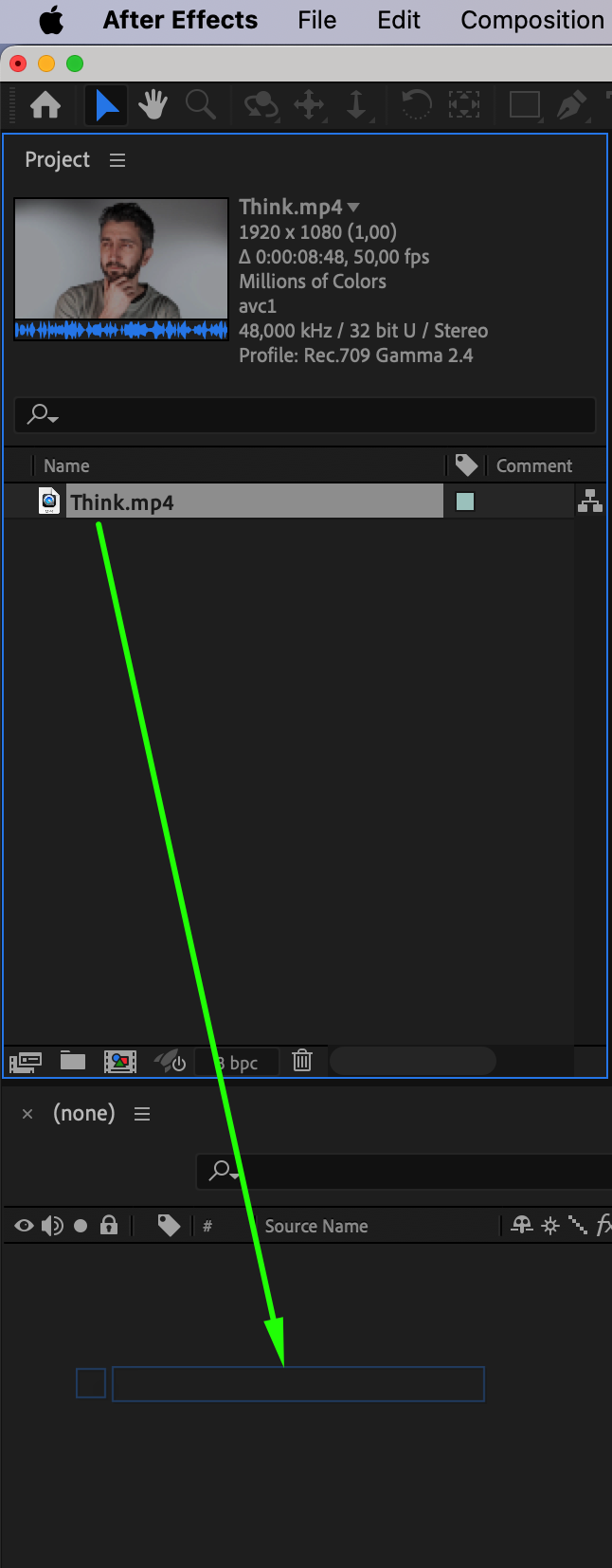Select the Zoom magnifier tool
Image resolution: width=612 pixels, height=1568 pixels.
tap(200, 104)
